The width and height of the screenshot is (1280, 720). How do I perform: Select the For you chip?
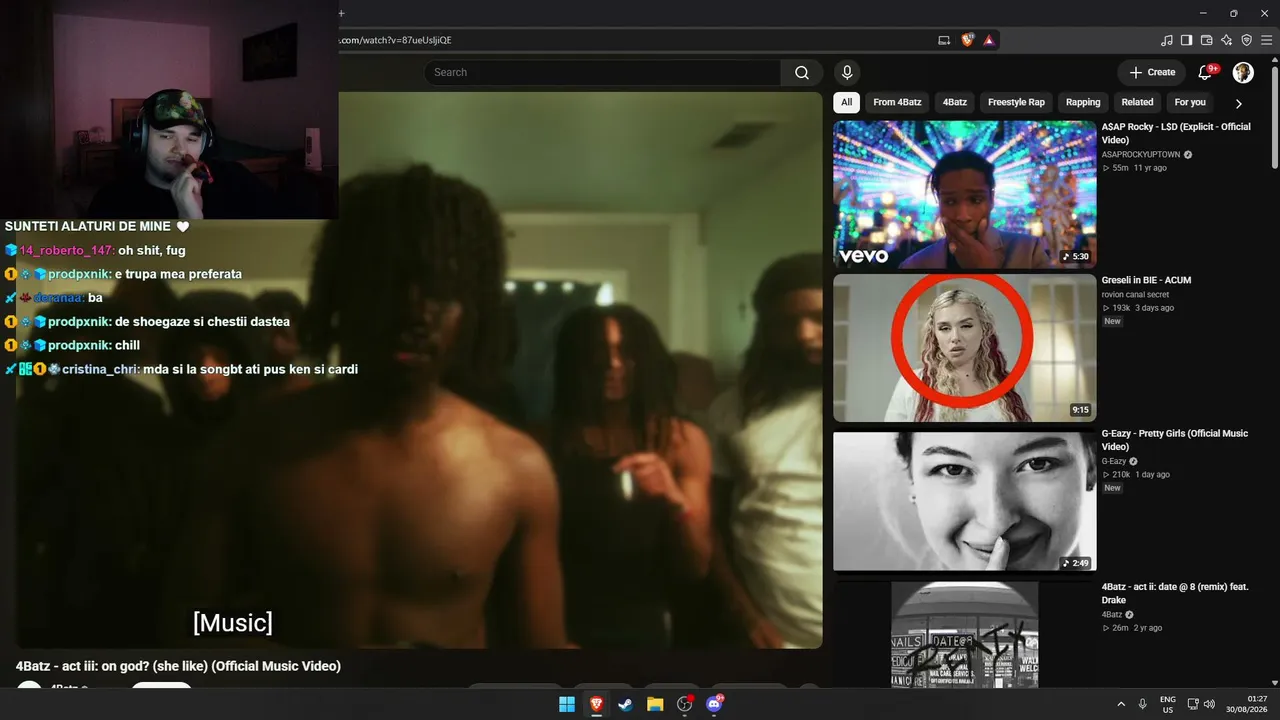1190,102
